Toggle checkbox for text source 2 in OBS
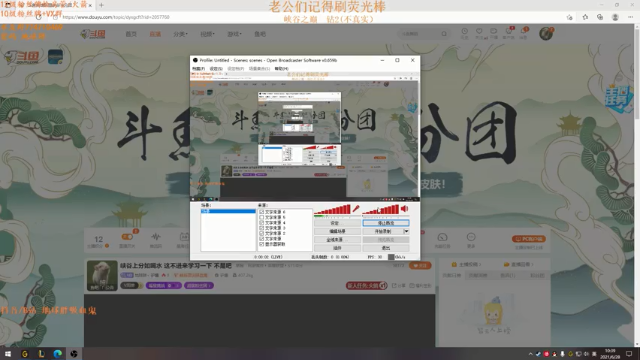Screen dimensions: 640x360 tap(262, 233)
